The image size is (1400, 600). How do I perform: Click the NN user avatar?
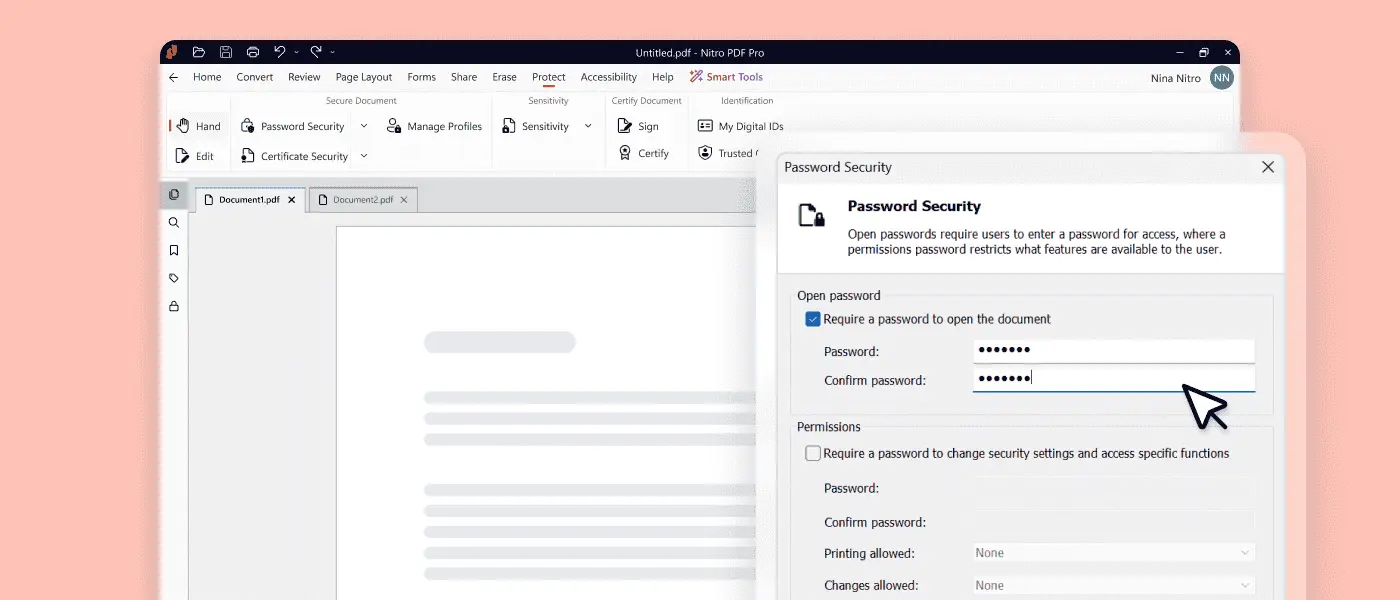(1221, 78)
